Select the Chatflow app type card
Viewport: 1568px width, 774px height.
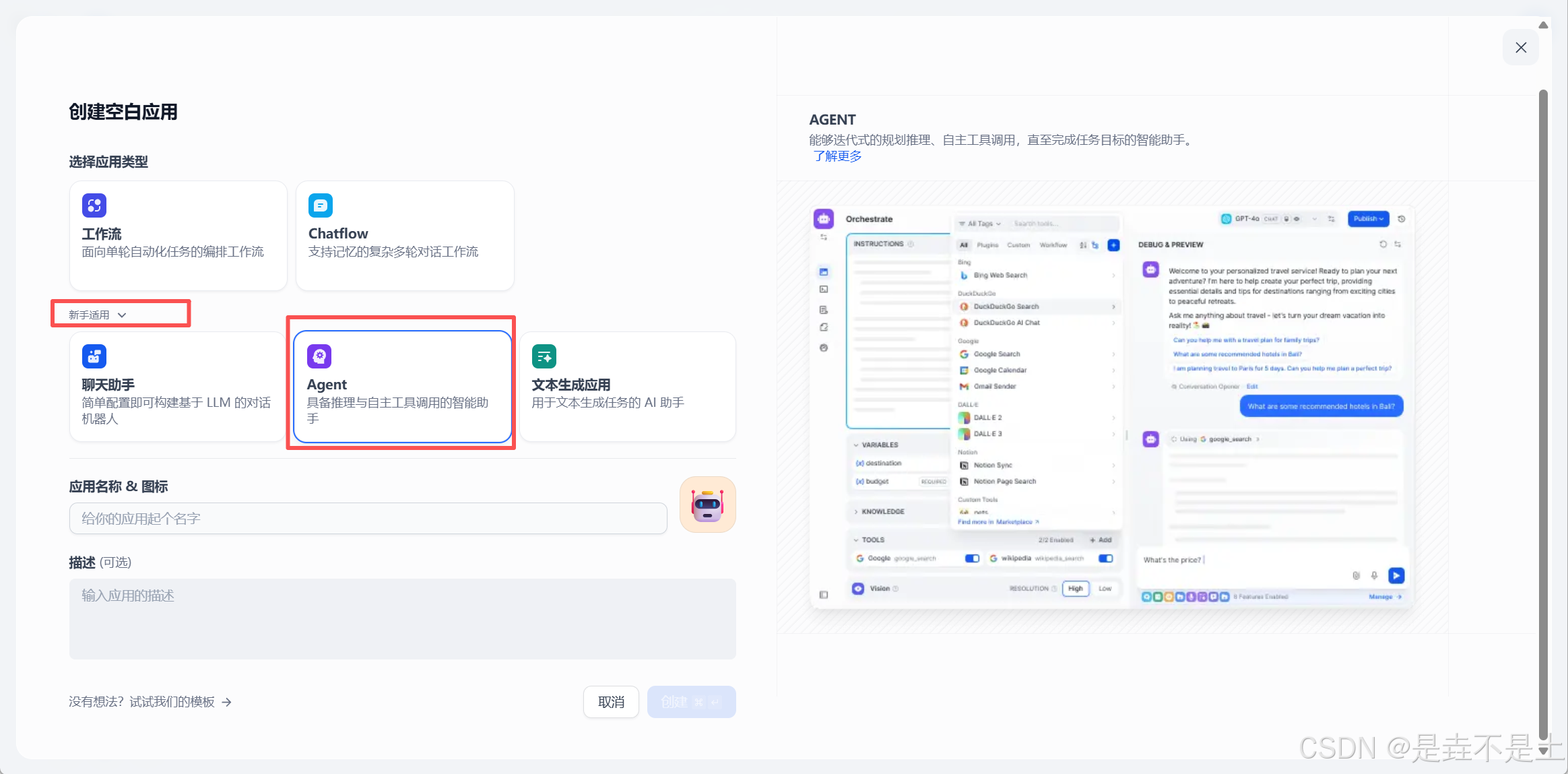(405, 236)
